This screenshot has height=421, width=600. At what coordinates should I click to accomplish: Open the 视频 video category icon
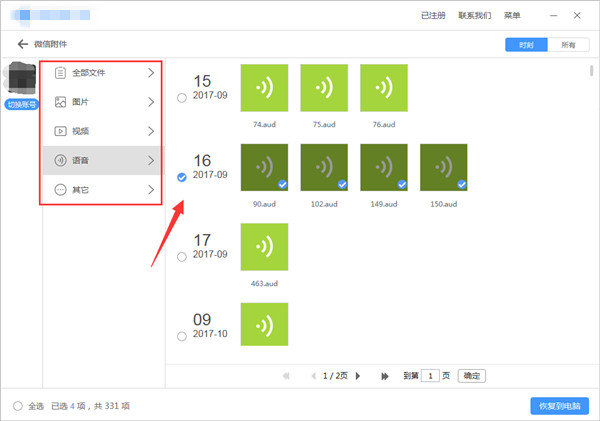[60, 131]
